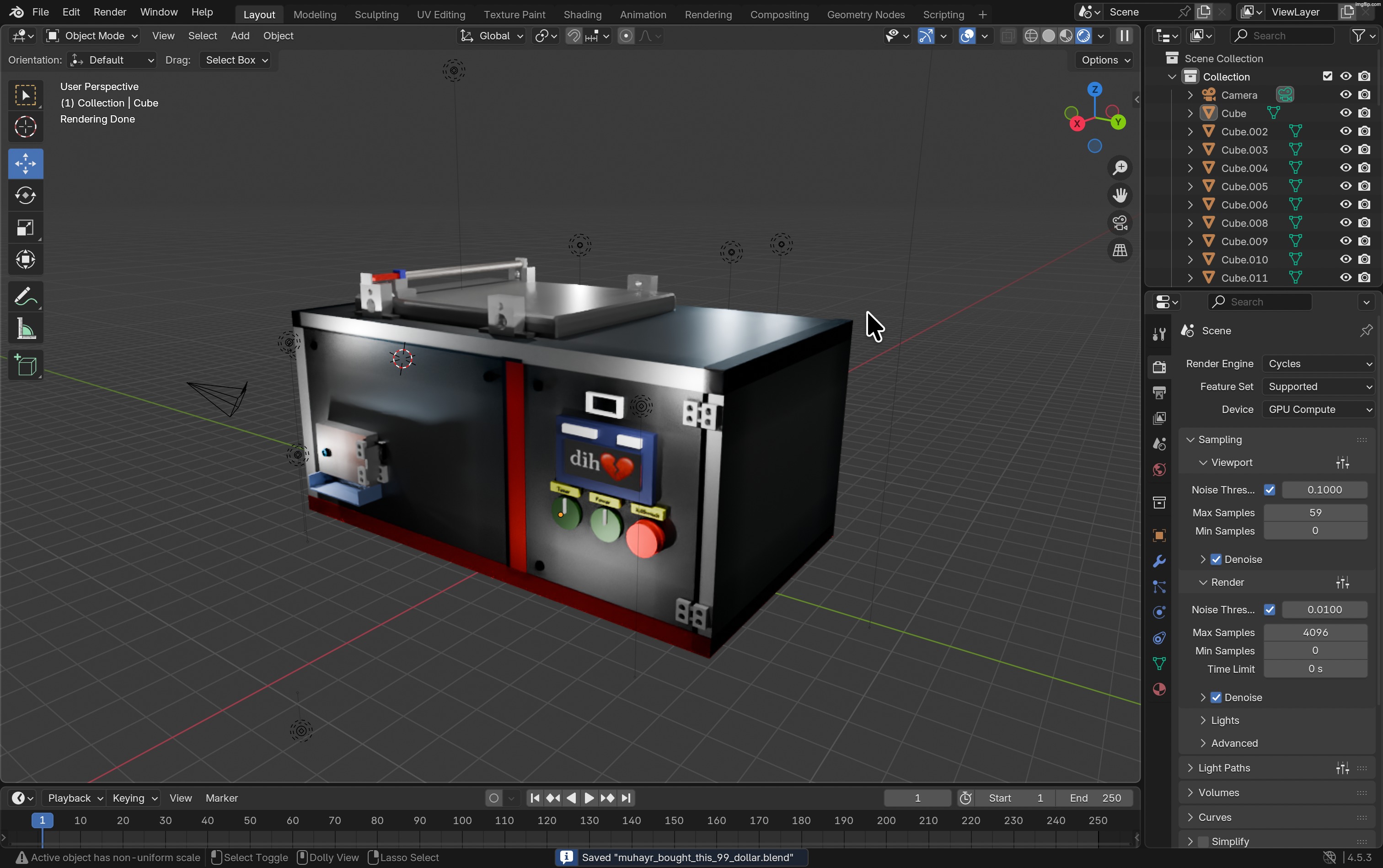
Task: Jump to the last frame in the timeline
Action: click(626, 798)
